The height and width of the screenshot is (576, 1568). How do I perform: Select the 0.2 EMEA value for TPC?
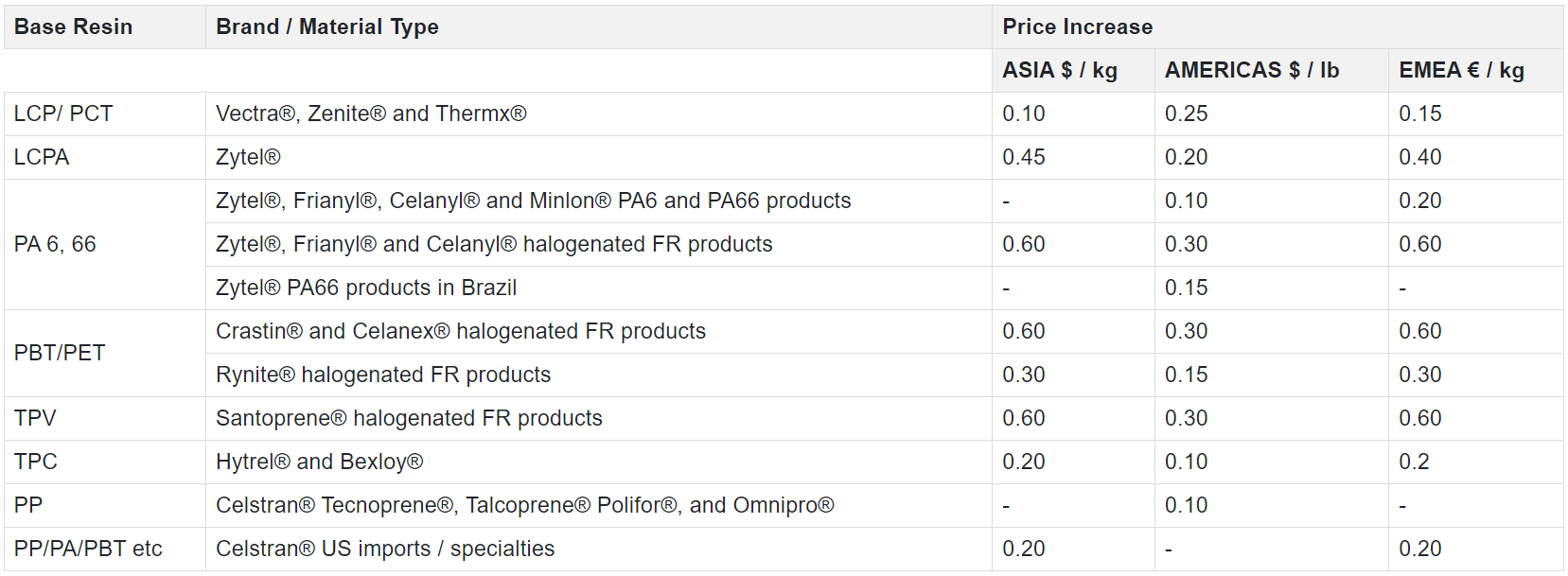(1414, 462)
